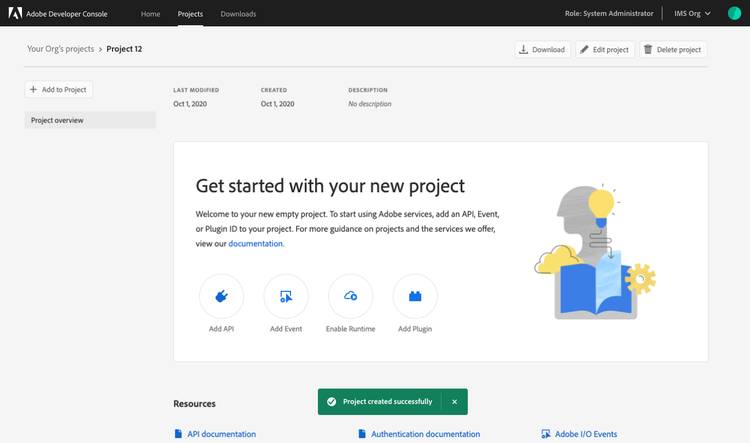Click the Delete project button
The width and height of the screenshot is (750, 443).
click(x=672, y=49)
